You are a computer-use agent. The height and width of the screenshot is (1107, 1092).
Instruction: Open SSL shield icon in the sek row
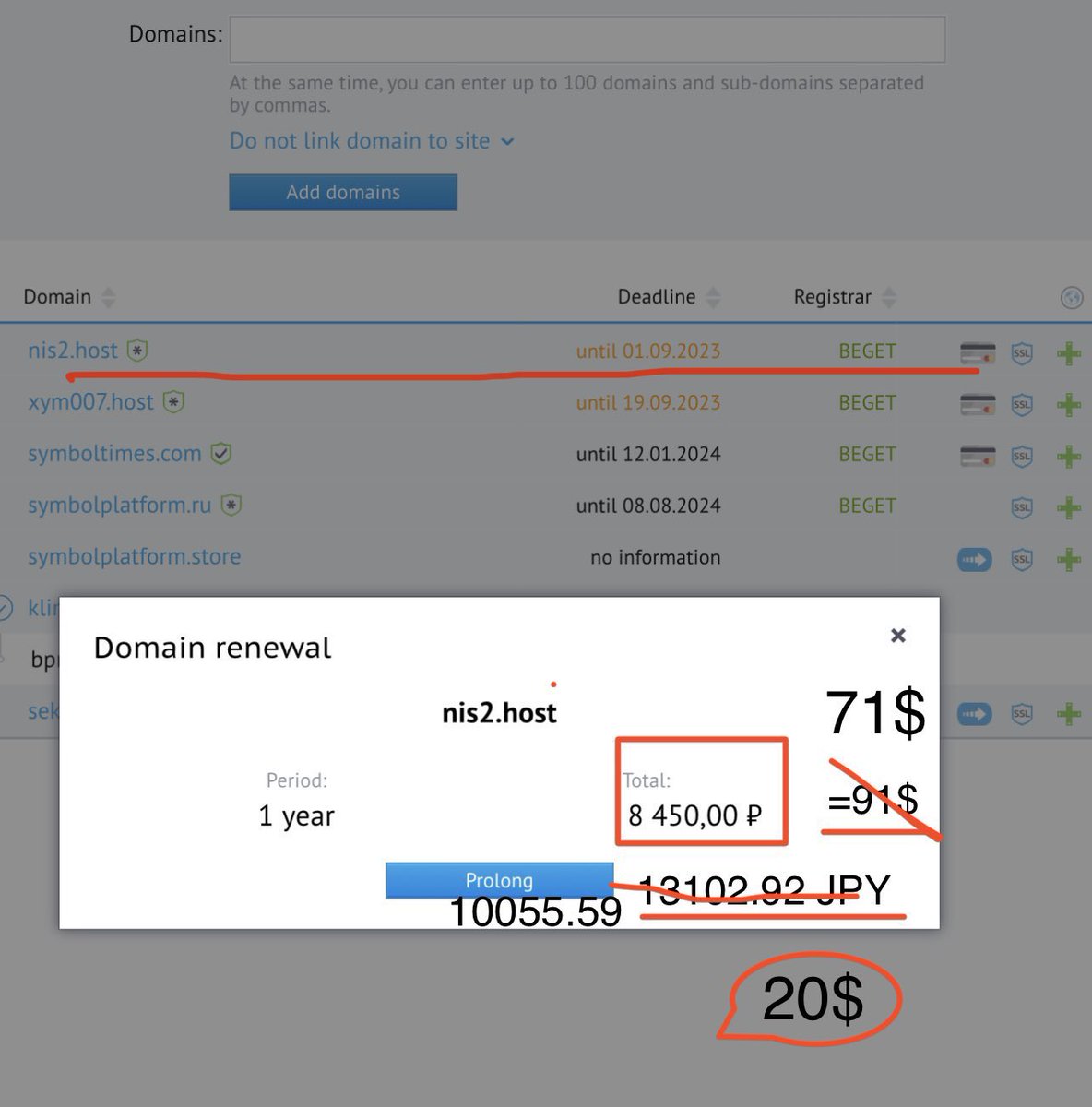click(x=1022, y=714)
